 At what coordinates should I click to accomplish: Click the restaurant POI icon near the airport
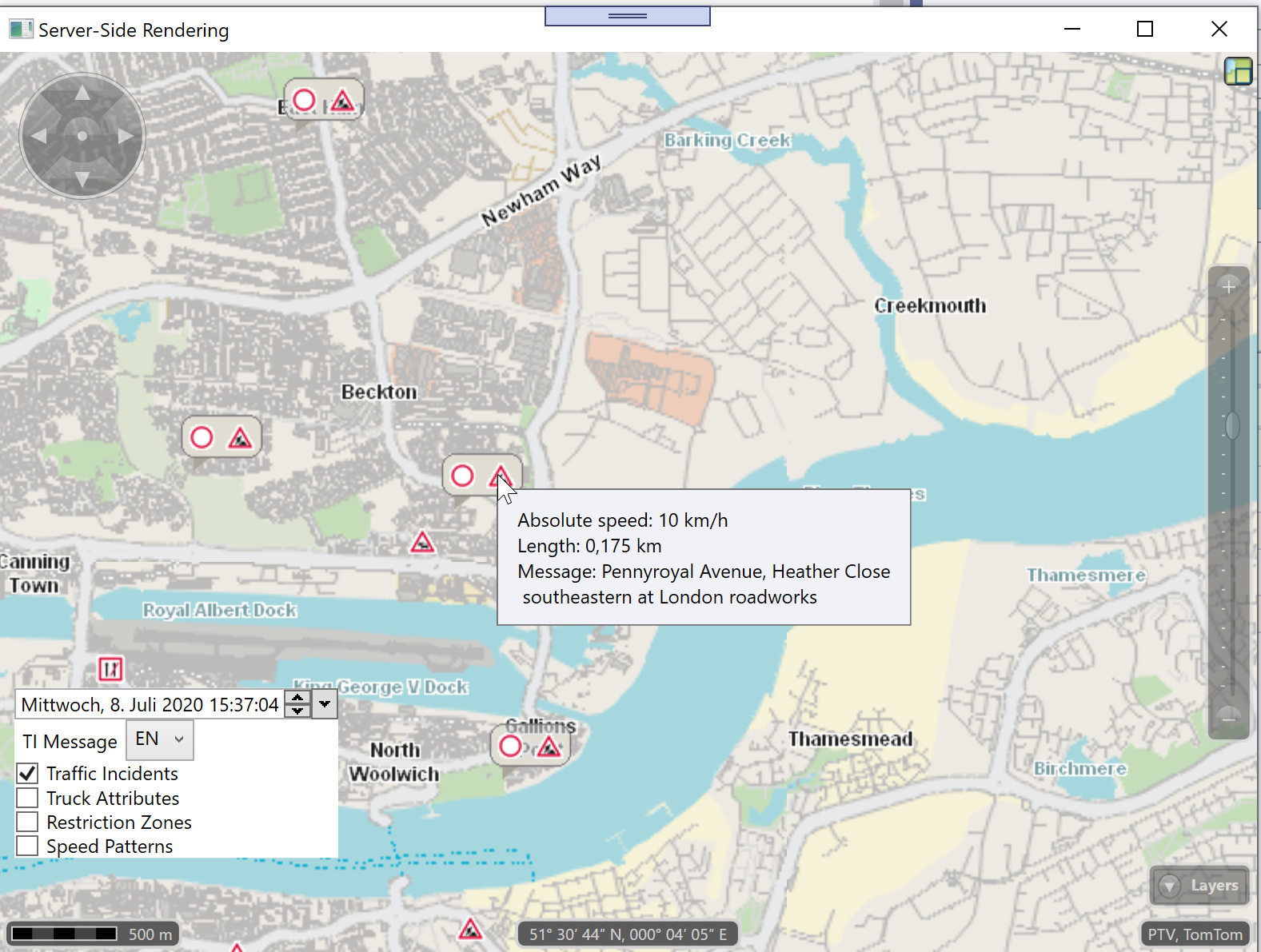tap(110, 668)
